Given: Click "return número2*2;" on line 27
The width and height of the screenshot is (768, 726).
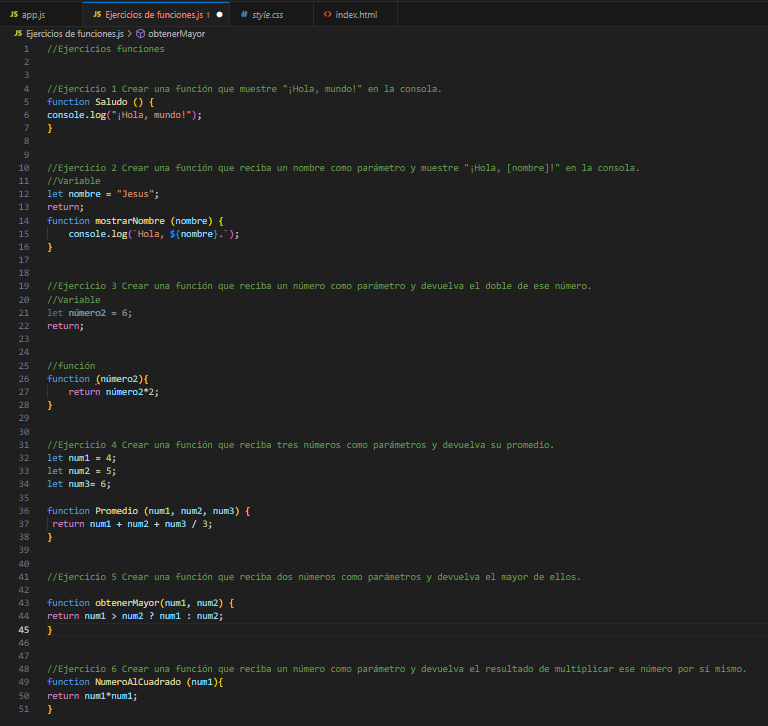Looking at the screenshot, I should (114, 392).
